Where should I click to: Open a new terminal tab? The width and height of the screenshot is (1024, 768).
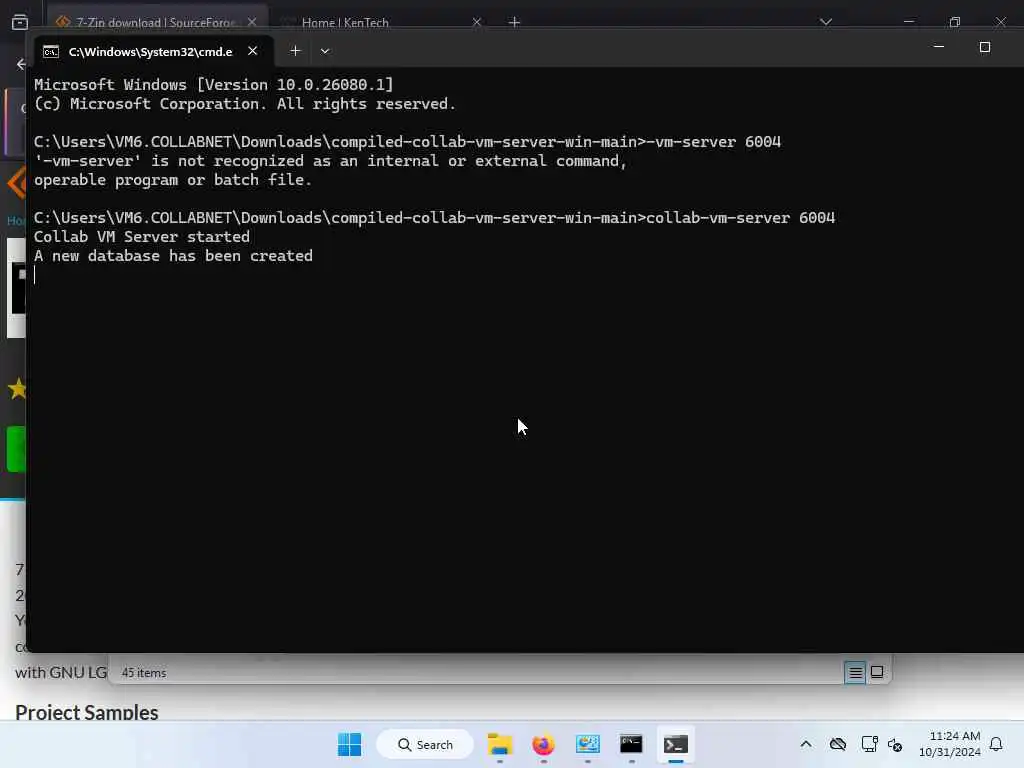(x=295, y=51)
